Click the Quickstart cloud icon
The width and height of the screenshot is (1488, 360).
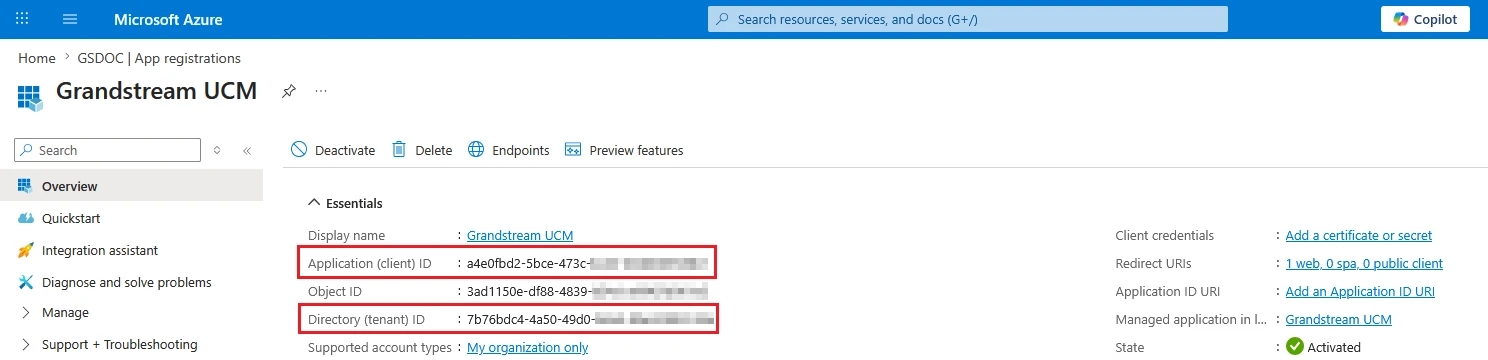click(26, 218)
